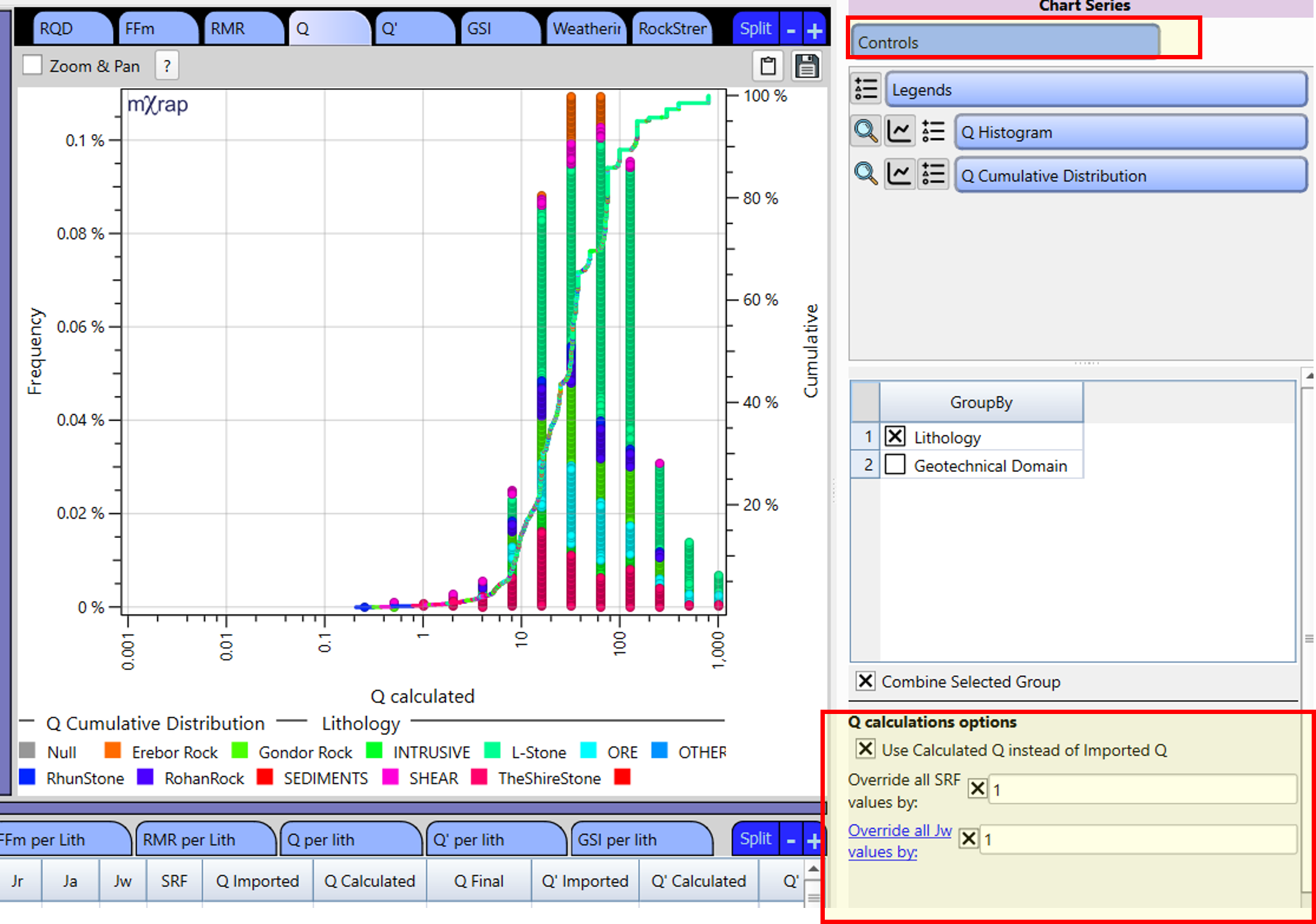This screenshot has width=1316, height=924.
Task: Switch to the Q' per lith tab
Action: coord(496,839)
